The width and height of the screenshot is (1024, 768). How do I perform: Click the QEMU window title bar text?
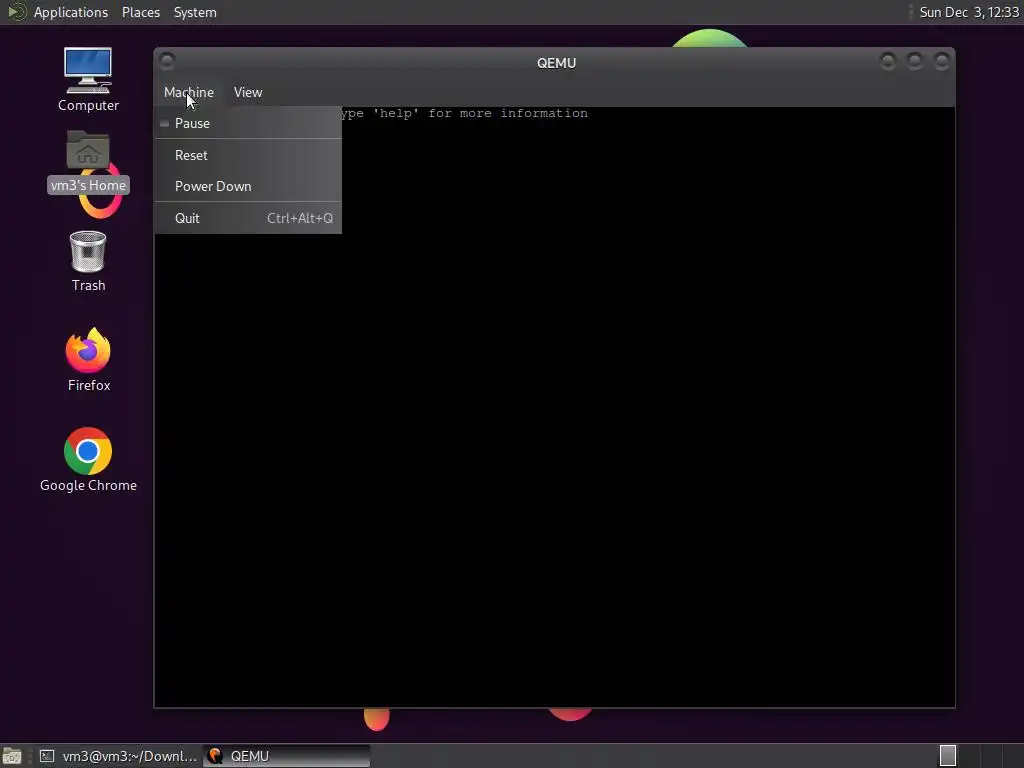point(556,63)
